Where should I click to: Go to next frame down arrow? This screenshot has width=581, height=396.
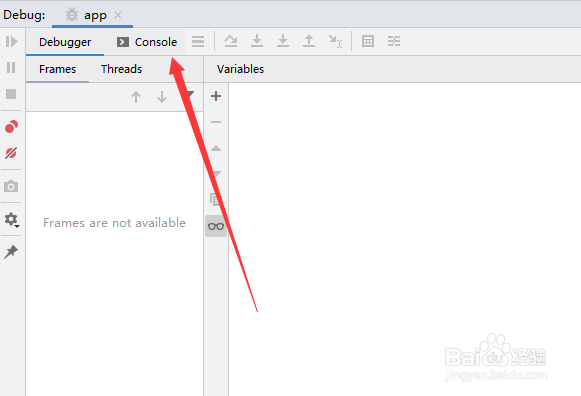point(162,97)
